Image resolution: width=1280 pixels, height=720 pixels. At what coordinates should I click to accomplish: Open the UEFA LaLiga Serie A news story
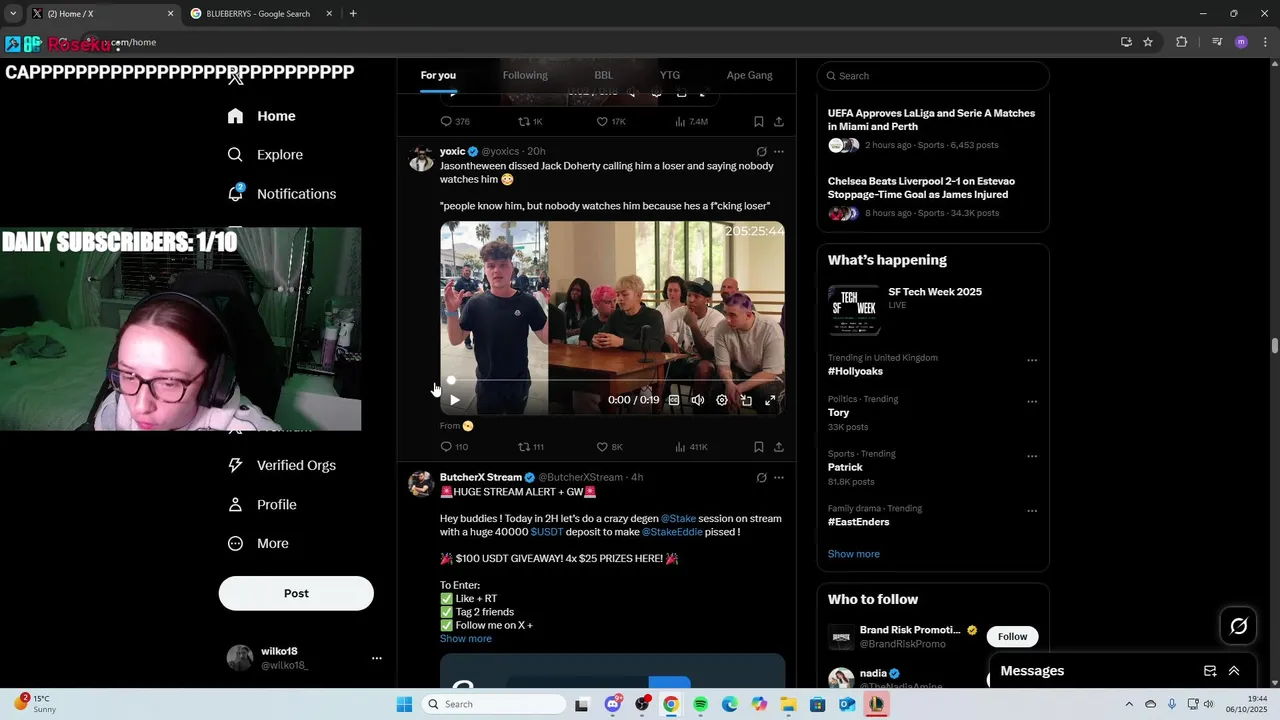[x=933, y=128]
